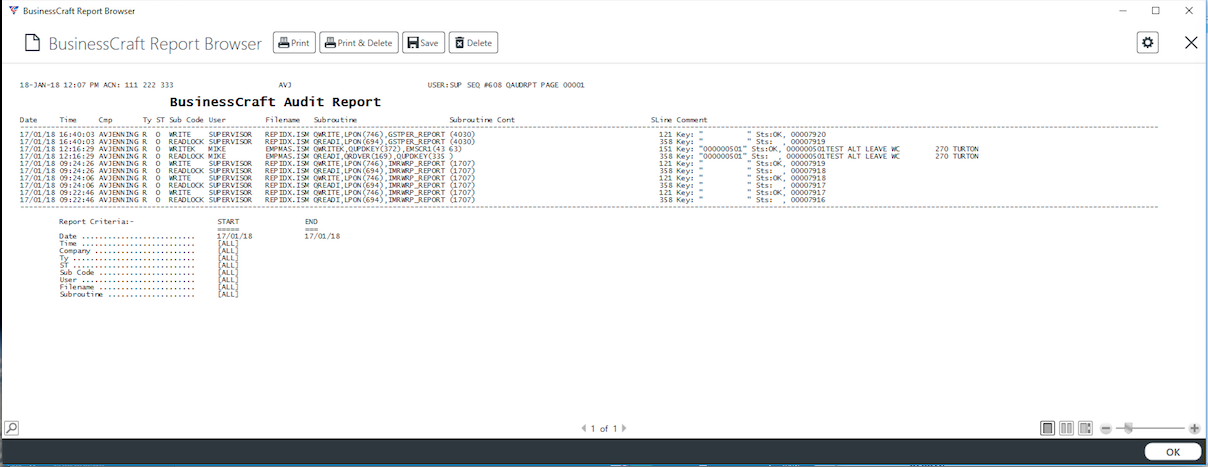Click the START date 17/01/18 in criteria
The height and width of the screenshot is (467, 1208).
(235, 236)
